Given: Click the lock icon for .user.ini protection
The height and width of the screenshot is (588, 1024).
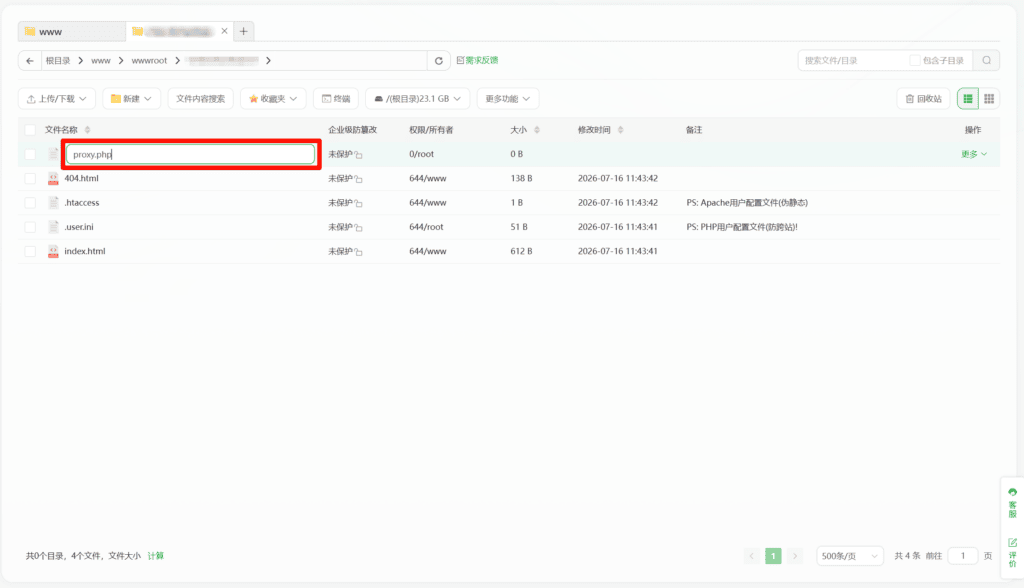Looking at the screenshot, I should point(358,227).
